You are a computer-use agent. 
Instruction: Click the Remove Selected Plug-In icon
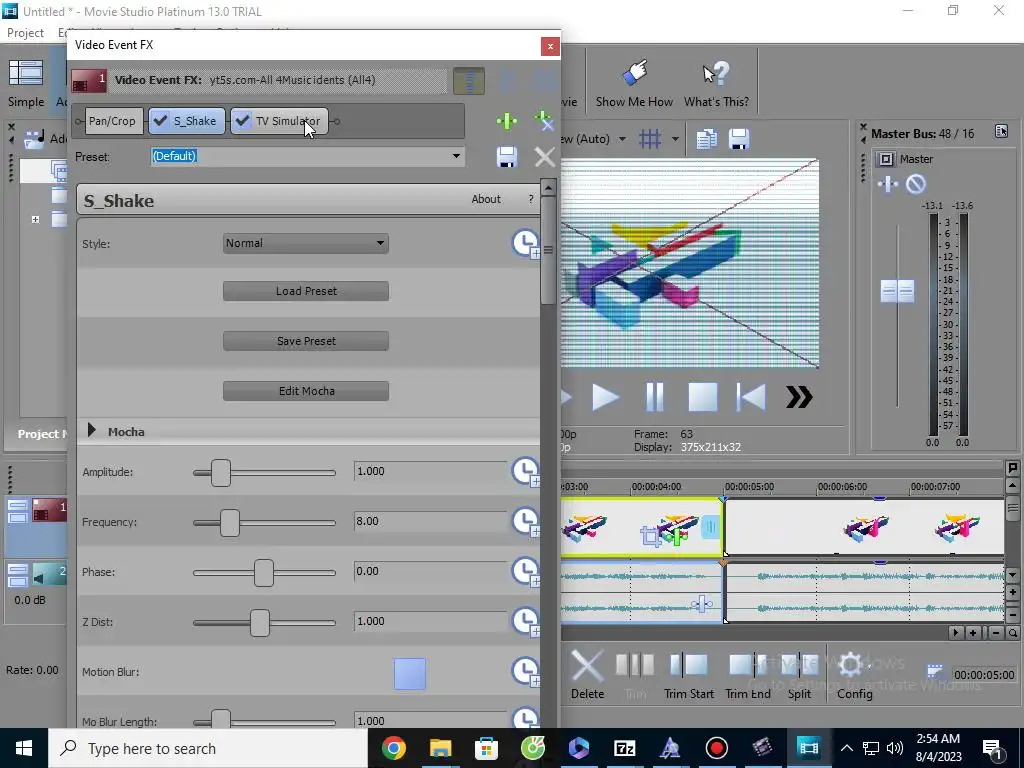[544, 121]
